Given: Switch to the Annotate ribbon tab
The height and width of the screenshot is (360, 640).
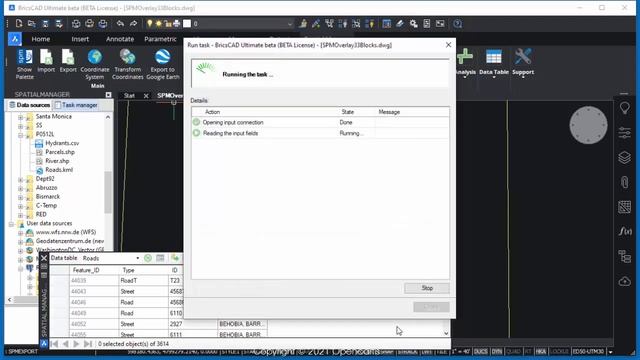Looking at the screenshot, I should coord(120,39).
